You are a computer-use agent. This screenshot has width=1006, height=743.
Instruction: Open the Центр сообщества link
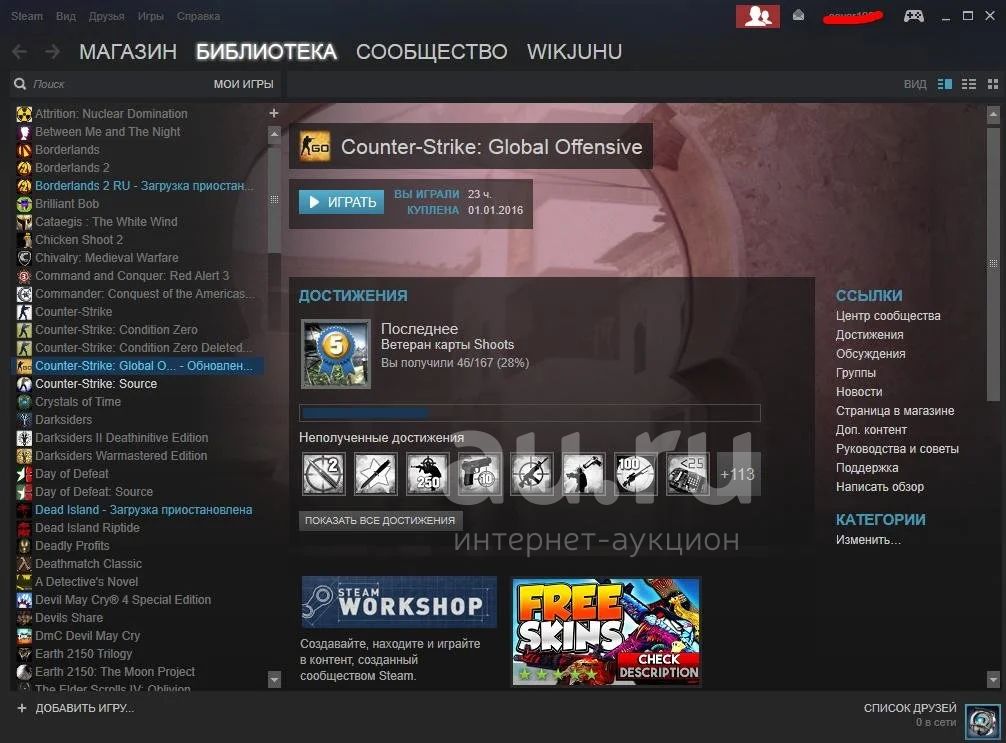[888, 316]
